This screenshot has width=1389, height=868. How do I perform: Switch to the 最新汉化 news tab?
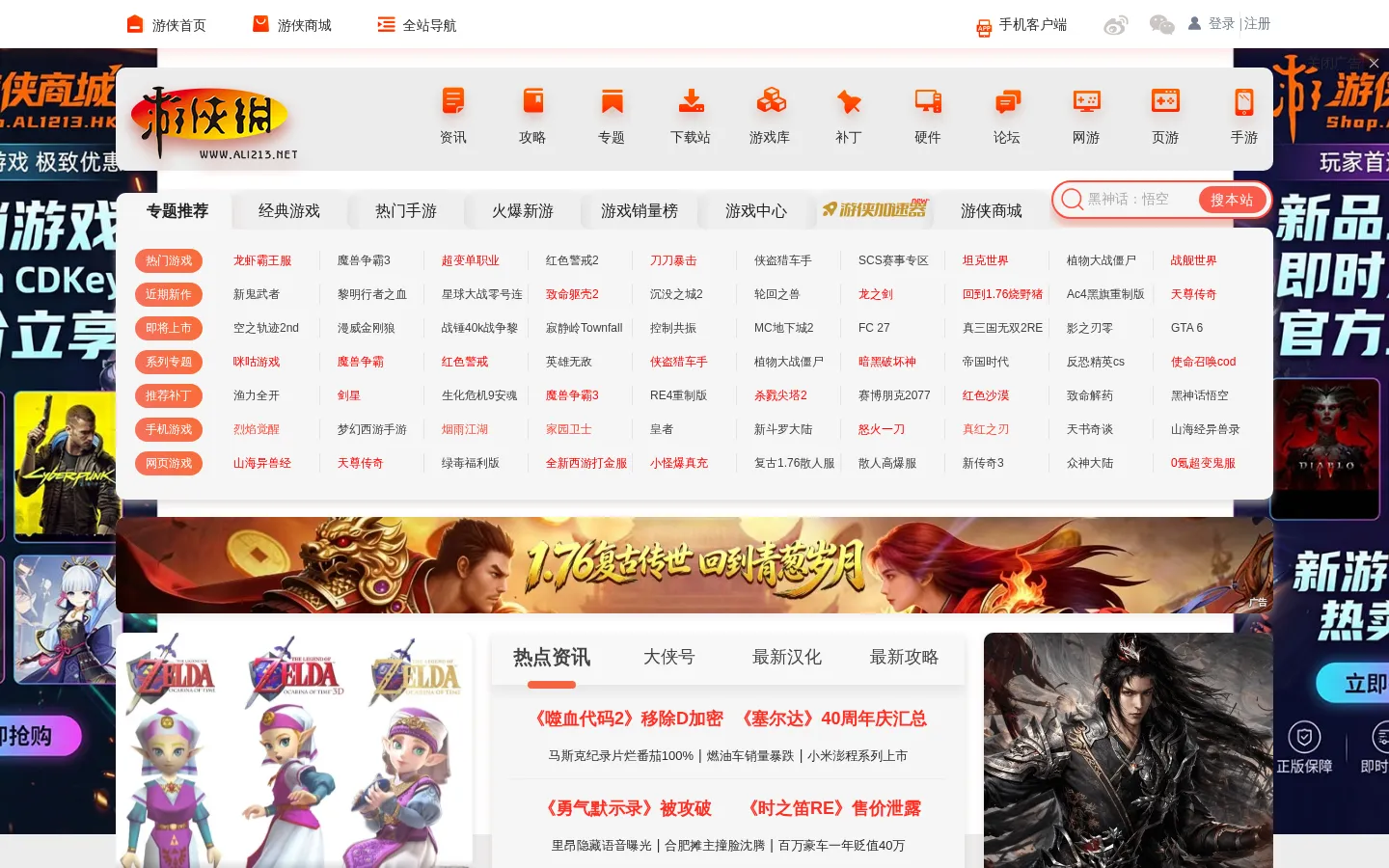click(x=787, y=657)
